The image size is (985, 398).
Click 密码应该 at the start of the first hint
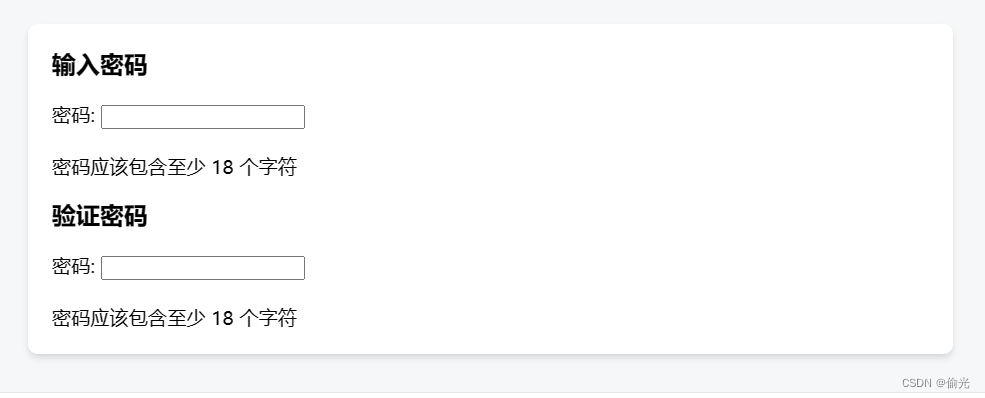[90, 168]
